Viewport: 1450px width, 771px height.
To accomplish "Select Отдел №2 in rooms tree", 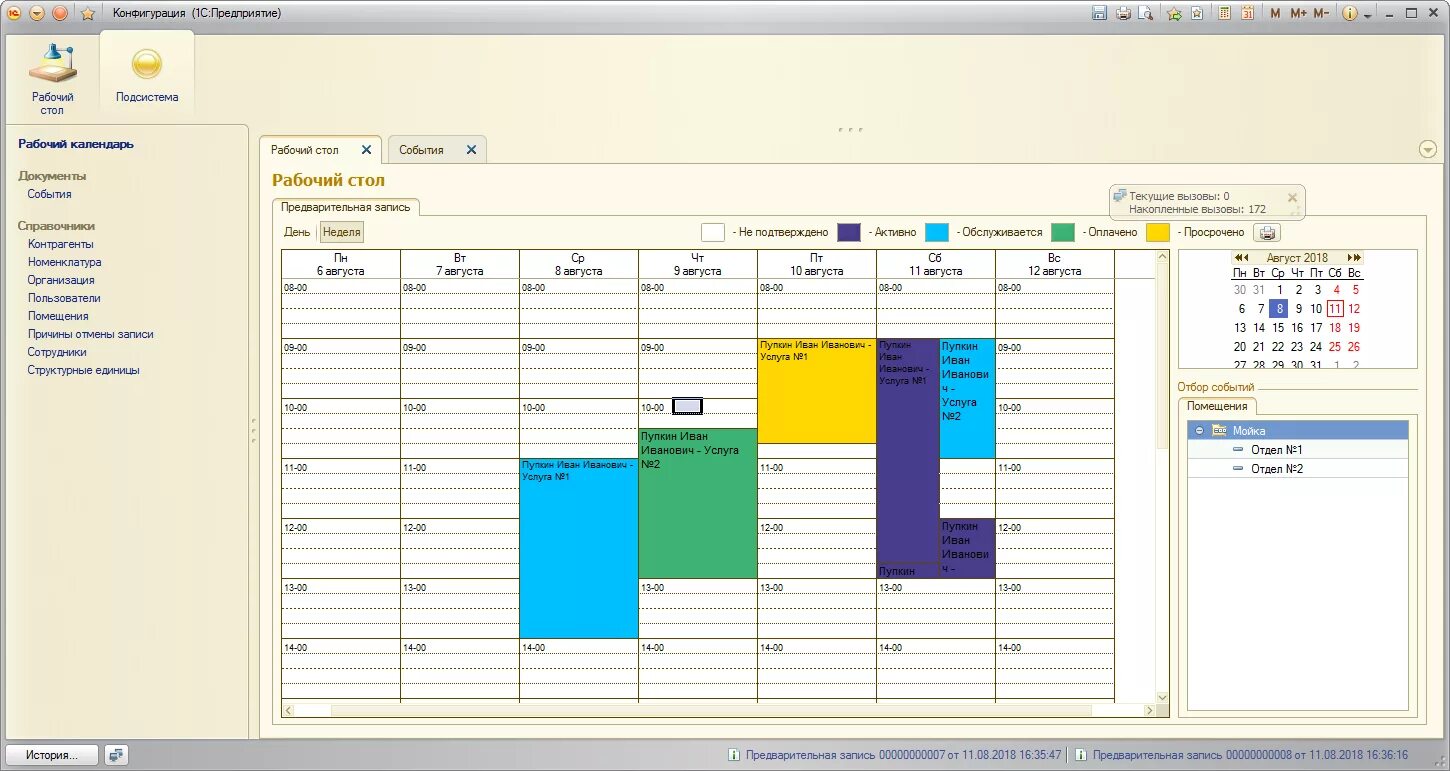I will pyautogui.click(x=1276, y=468).
